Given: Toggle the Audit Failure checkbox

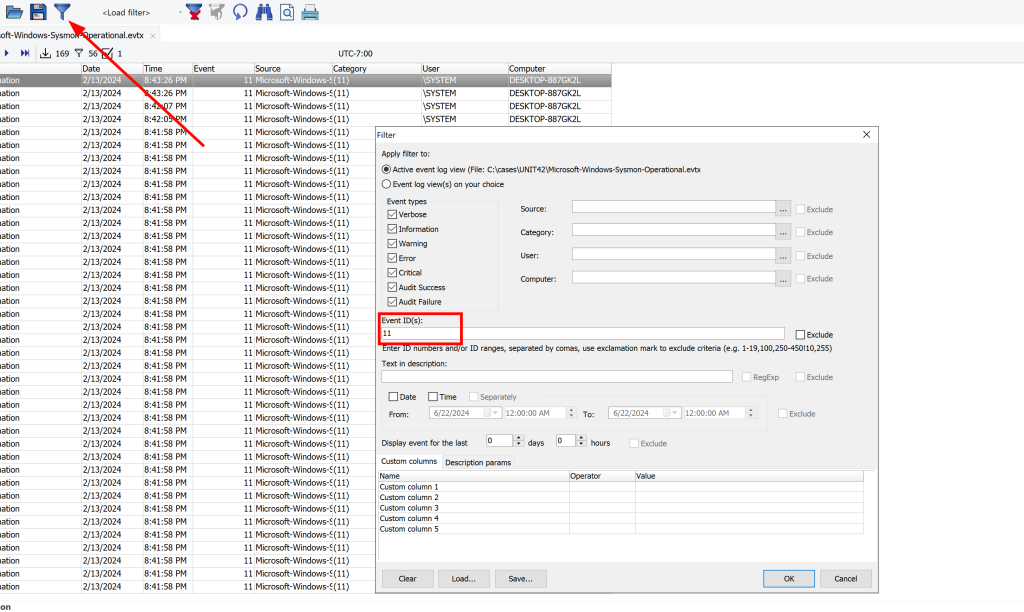Looking at the screenshot, I should click(x=392, y=302).
